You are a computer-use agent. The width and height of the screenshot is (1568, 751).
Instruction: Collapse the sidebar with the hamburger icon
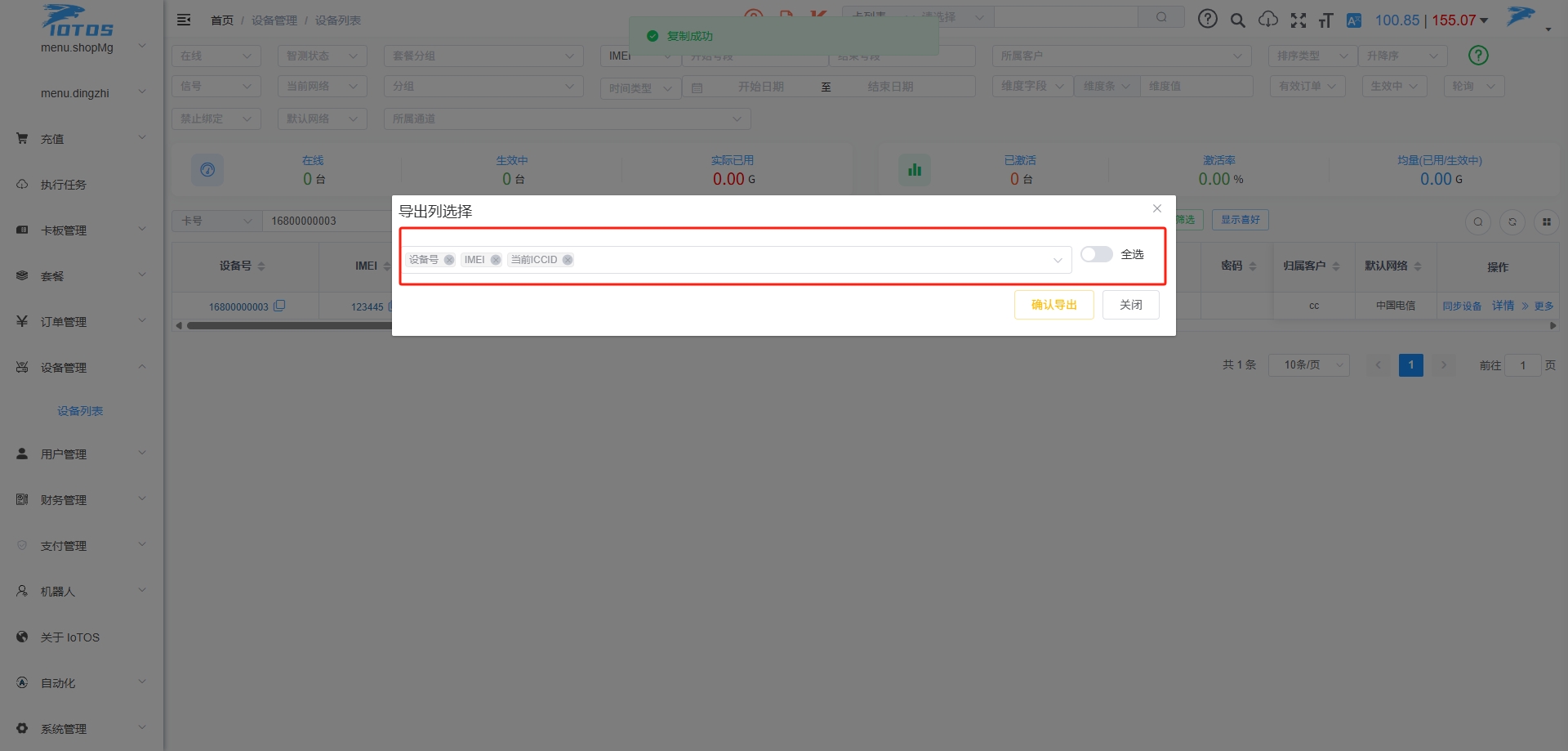184,20
